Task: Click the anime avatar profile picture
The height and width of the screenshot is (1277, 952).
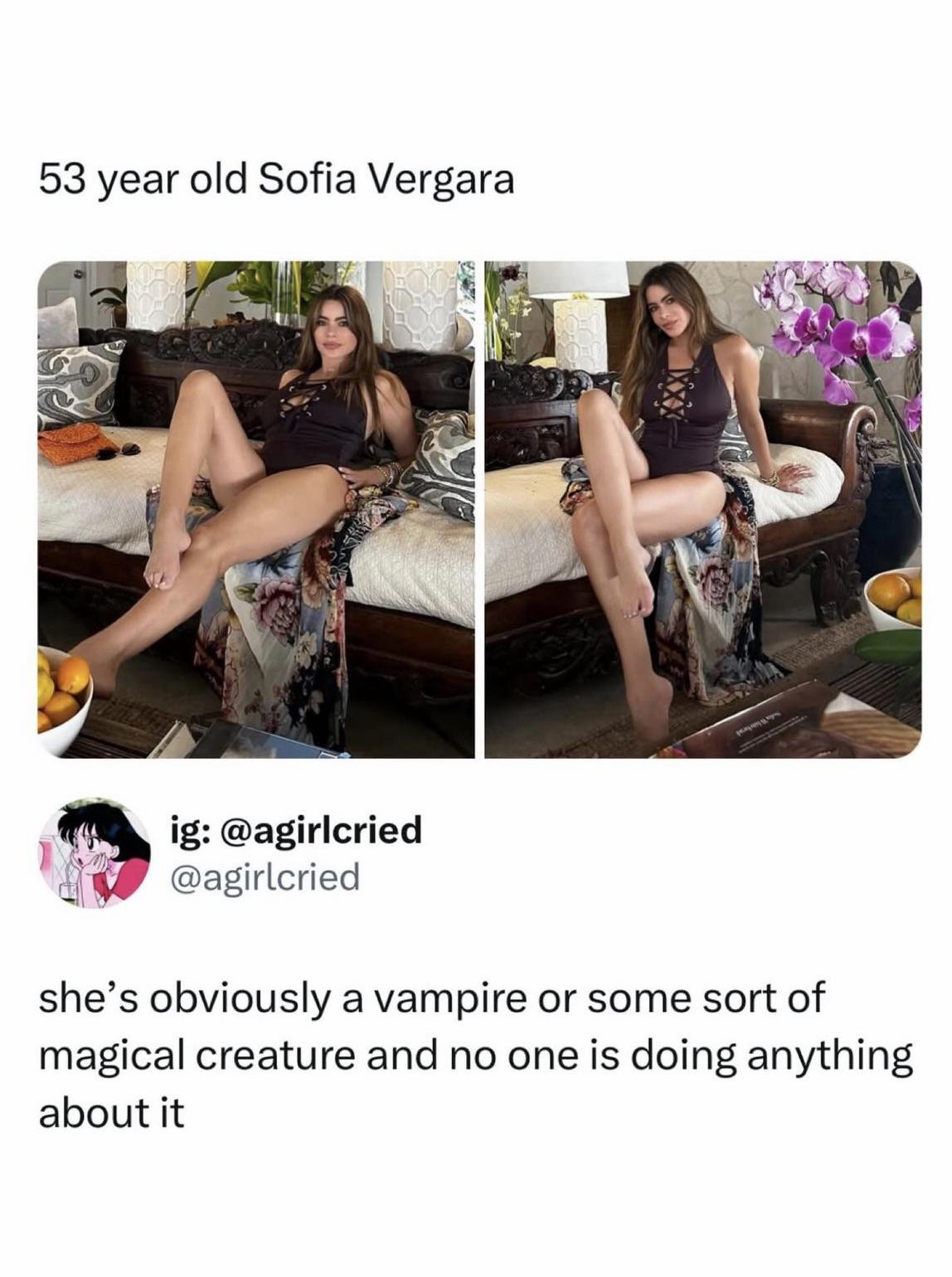Action: 94,849
